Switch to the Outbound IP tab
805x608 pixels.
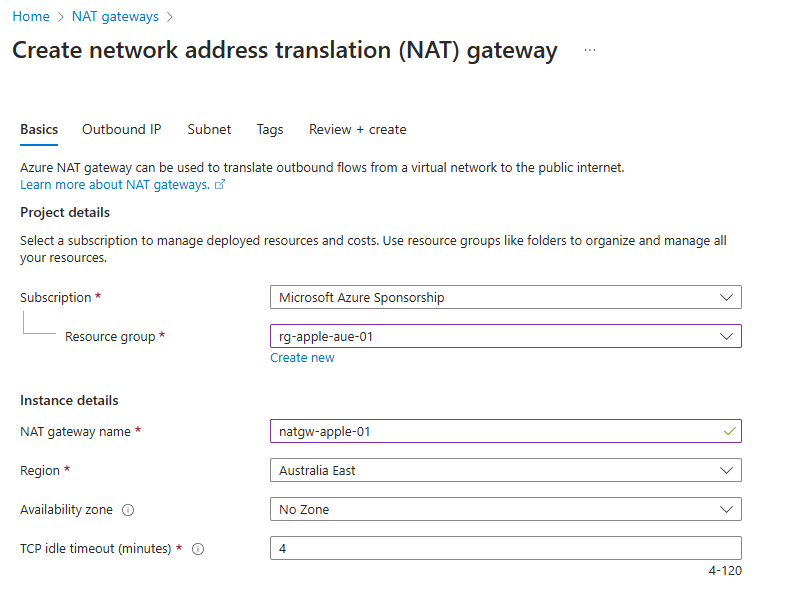[121, 129]
